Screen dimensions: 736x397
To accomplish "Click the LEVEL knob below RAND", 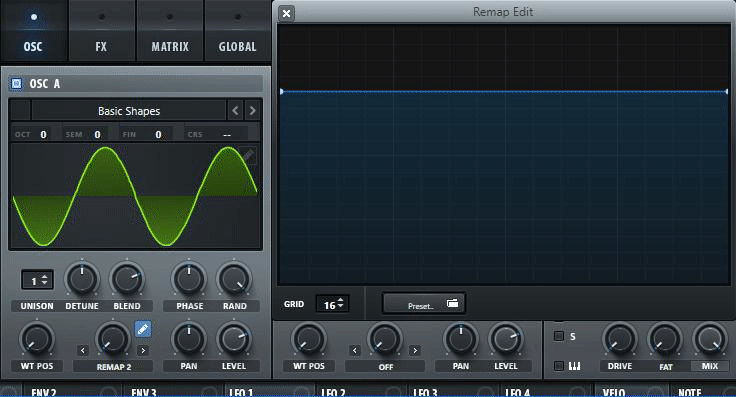I will tap(234, 339).
